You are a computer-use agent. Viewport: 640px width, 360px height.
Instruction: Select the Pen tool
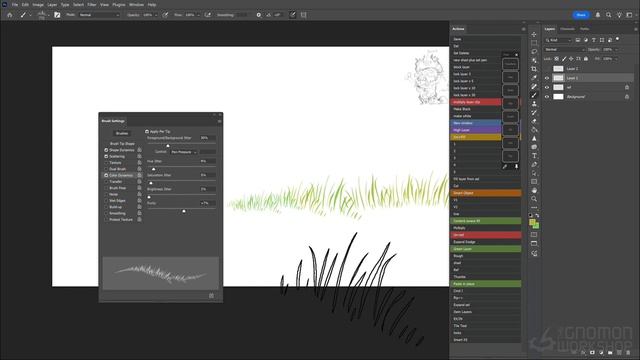534,164
